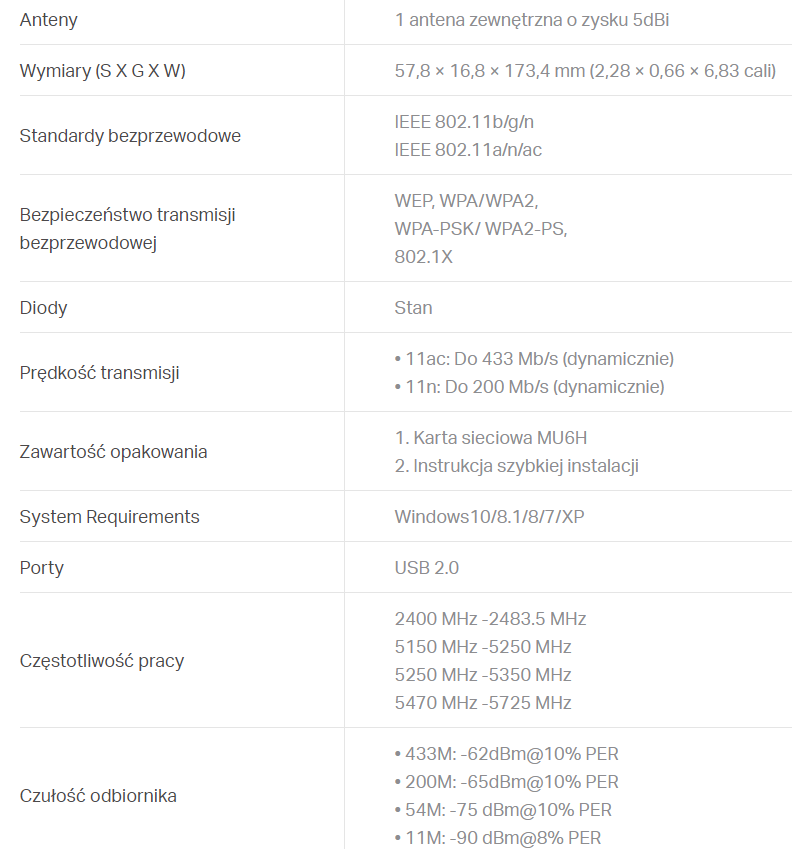Viewport: 792px width, 849px height.
Task: Click the System Requirements label
Action: pyautogui.click(x=109, y=517)
